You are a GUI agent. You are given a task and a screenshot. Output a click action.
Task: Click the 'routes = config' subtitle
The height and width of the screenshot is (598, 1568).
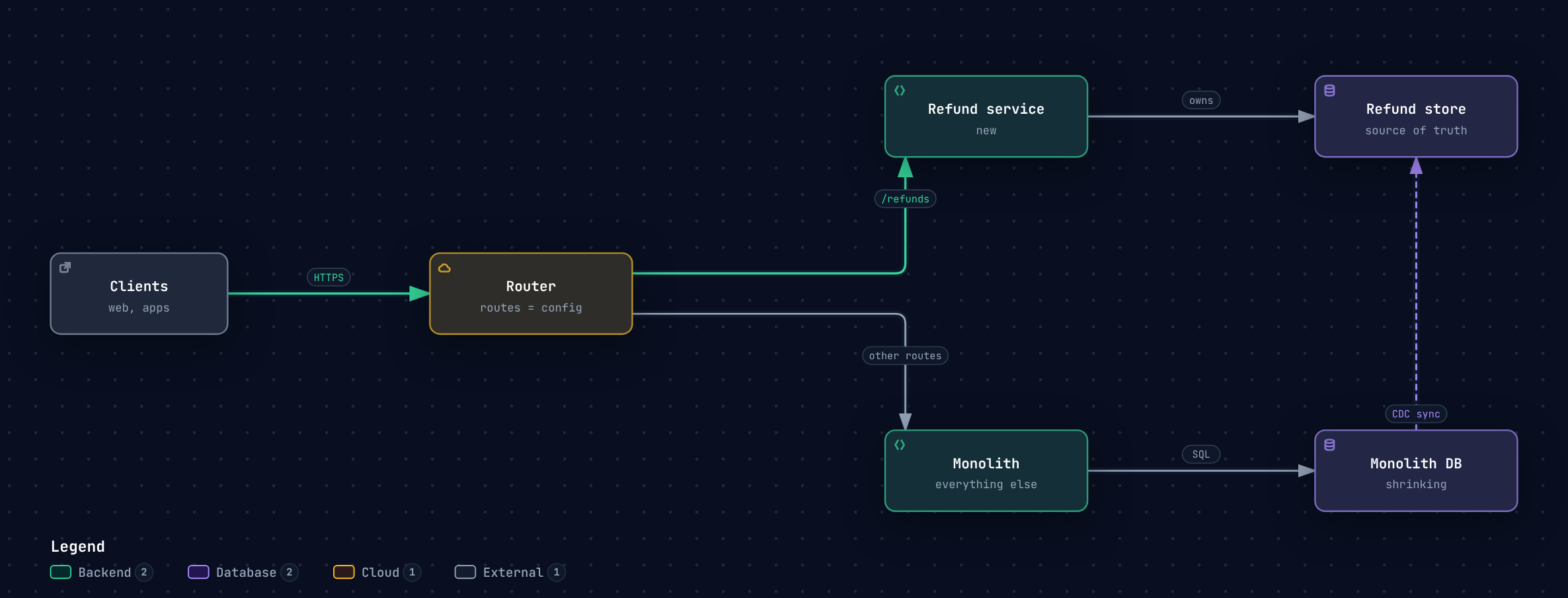(x=531, y=308)
